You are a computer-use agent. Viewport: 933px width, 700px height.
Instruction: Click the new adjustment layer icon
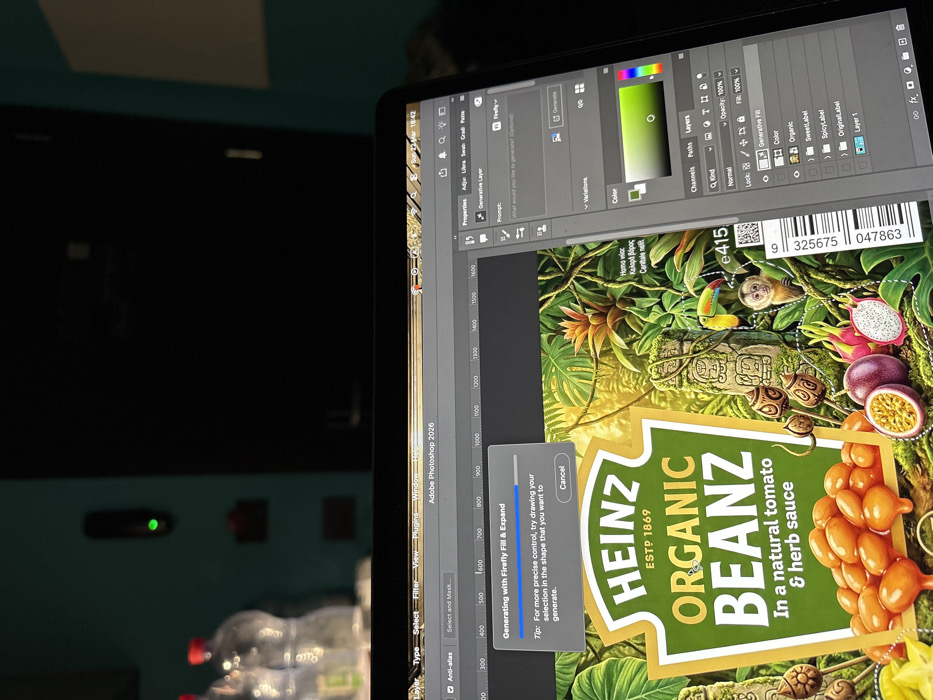point(908,70)
